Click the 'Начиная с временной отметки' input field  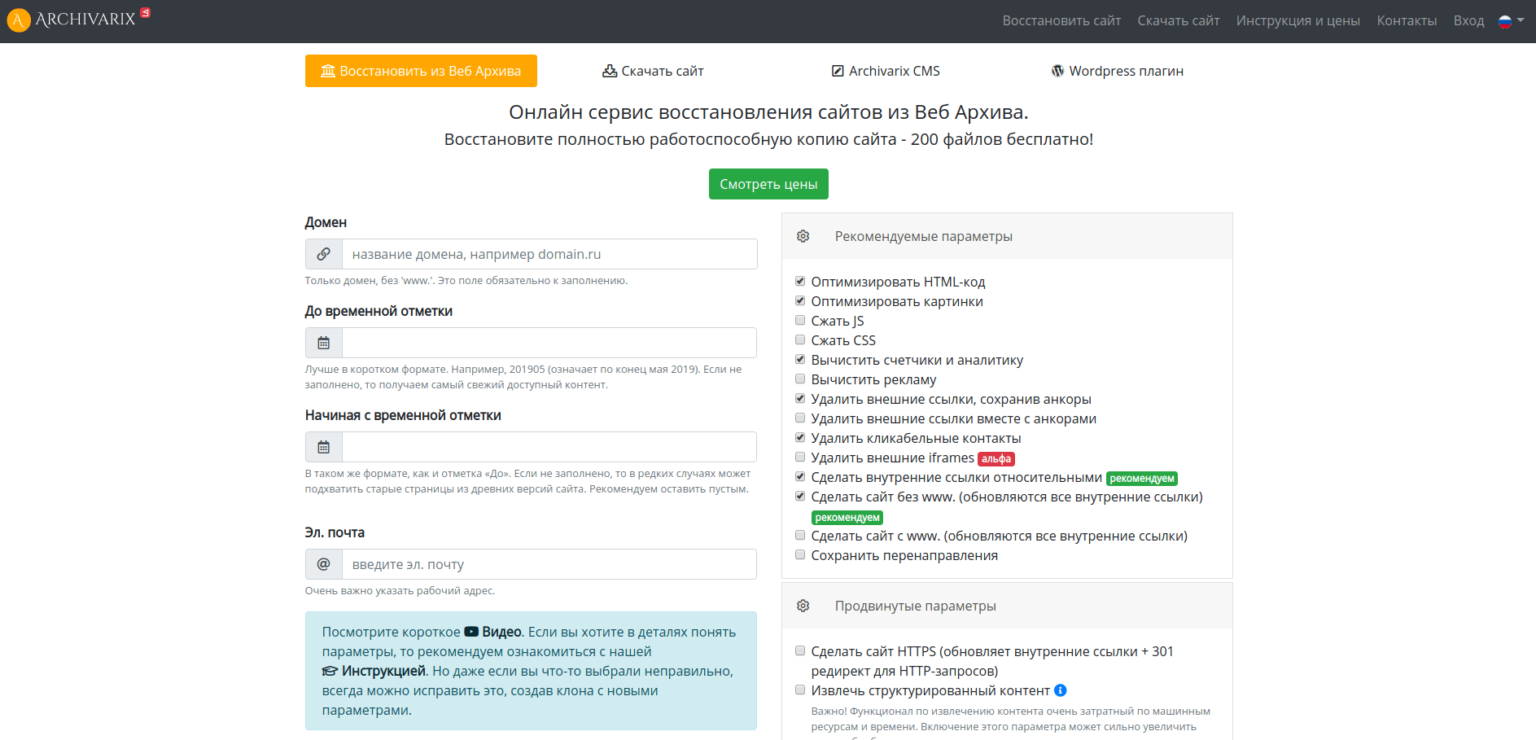coord(550,447)
